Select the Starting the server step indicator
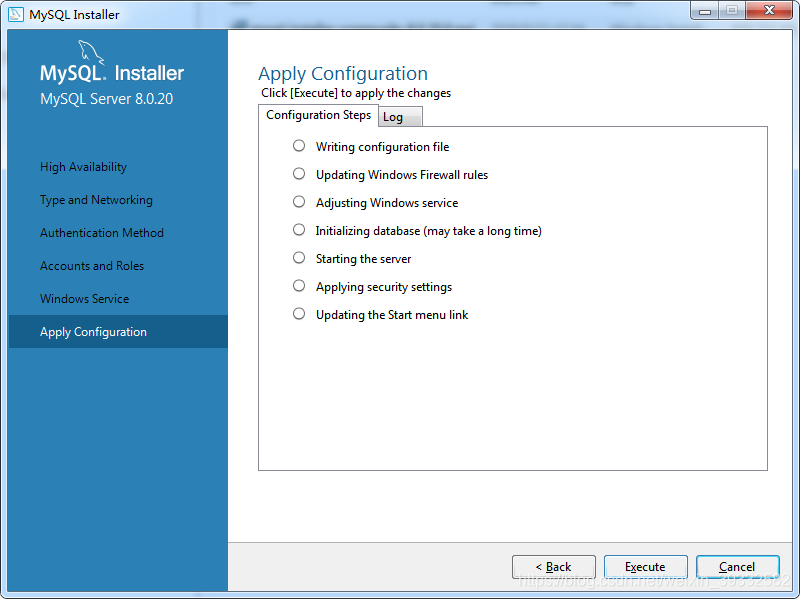The image size is (800, 599). pyautogui.click(x=299, y=258)
